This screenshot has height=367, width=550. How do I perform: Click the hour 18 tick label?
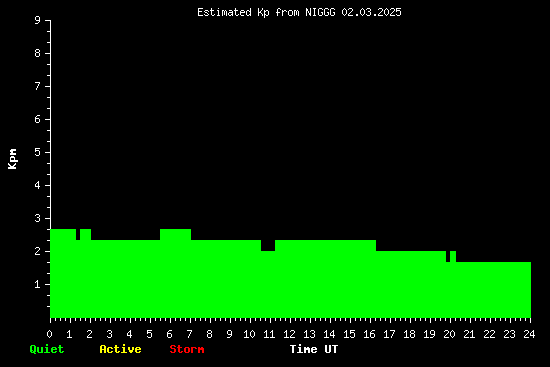click(409, 334)
